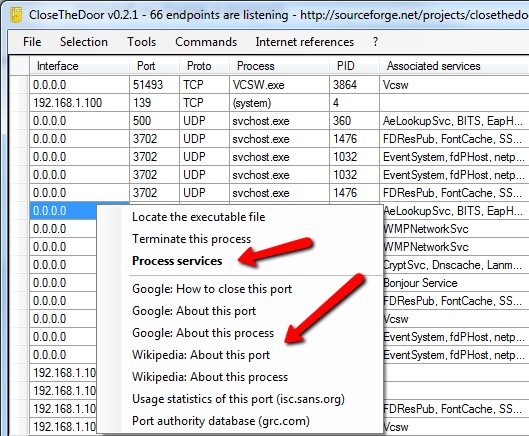529x436 pixels.
Task: Open the File menu
Action: pos(32,42)
